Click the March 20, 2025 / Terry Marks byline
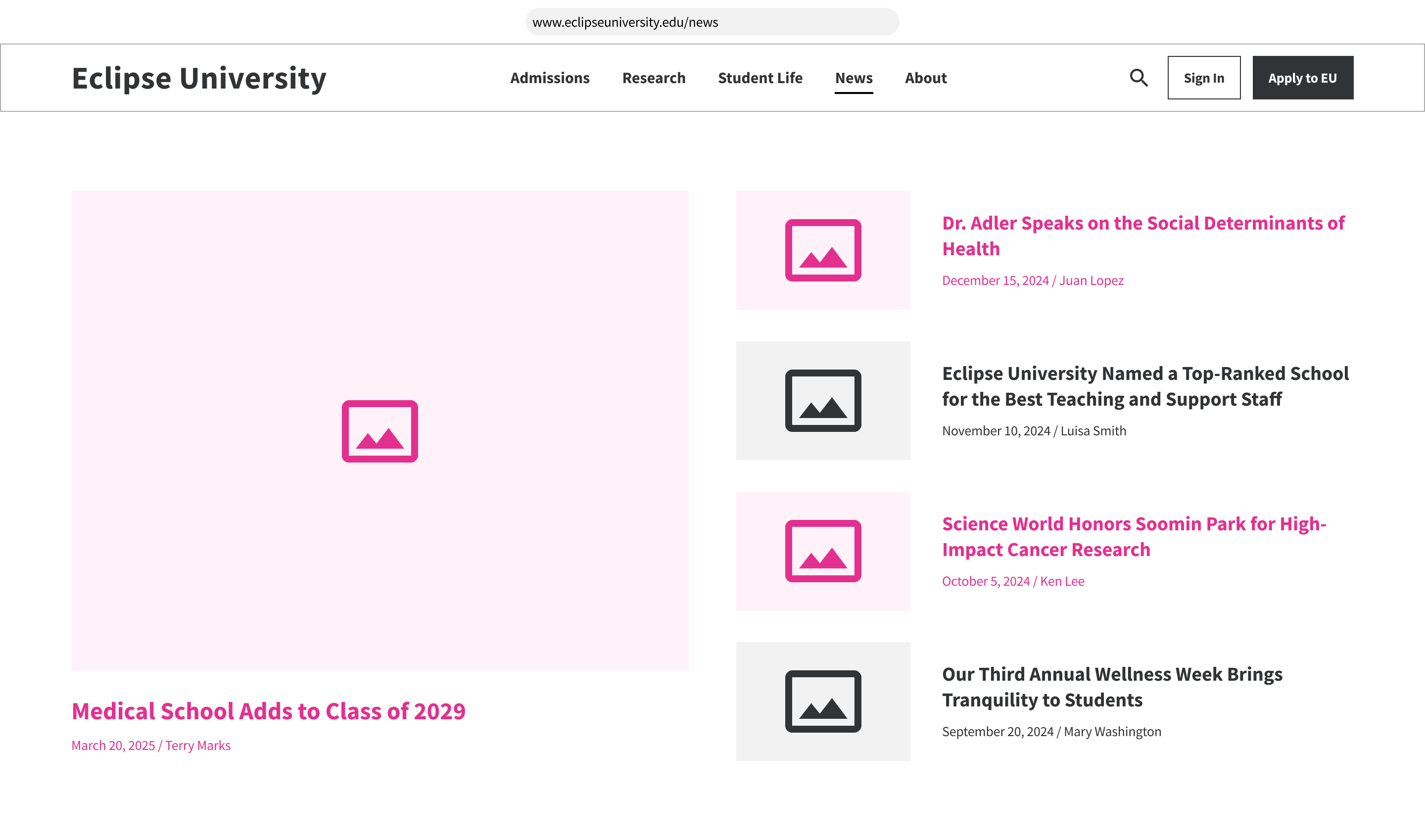Screen dimensions: 1425x840 (x=150, y=746)
